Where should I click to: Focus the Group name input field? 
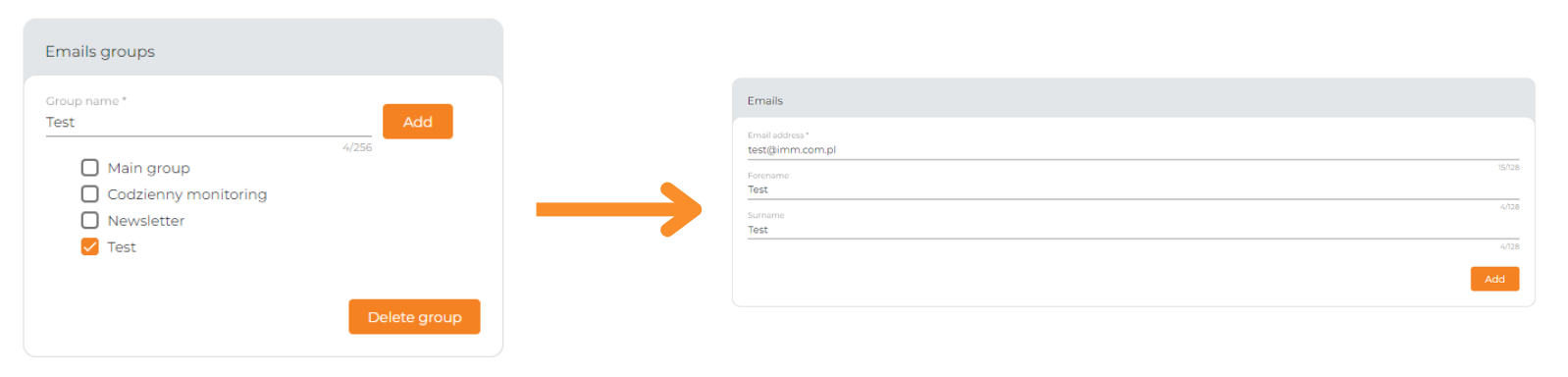pyautogui.click(x=208, y=123)
